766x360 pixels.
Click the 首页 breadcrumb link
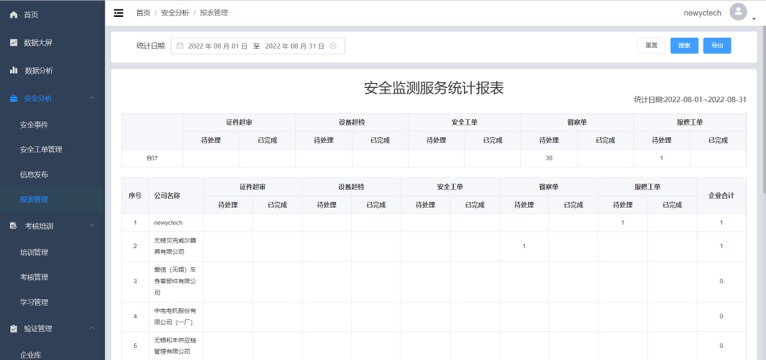[x=143, y=13]
